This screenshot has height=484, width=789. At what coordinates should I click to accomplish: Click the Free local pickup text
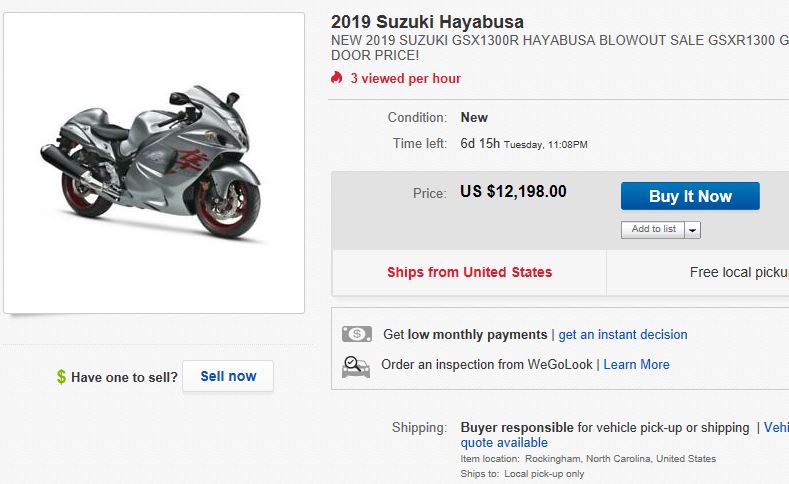[x=738, y=272]
